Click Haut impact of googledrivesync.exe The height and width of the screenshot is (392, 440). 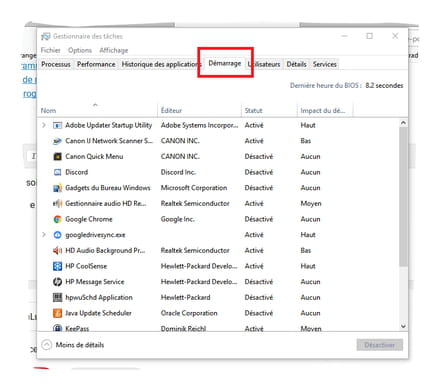coord(308,235)
